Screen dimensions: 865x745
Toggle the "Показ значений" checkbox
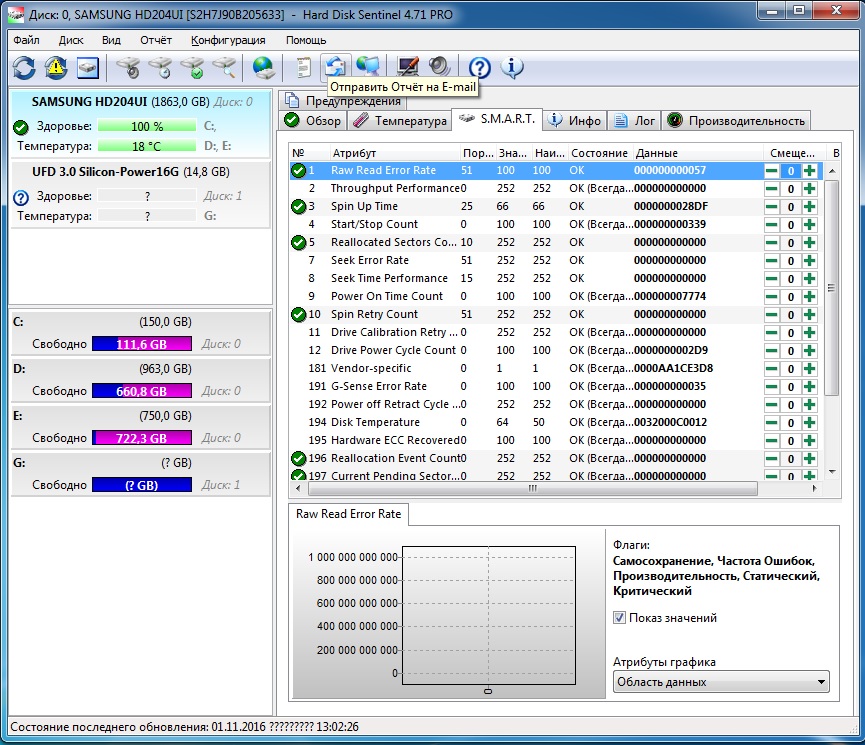(x=620, y=618)
